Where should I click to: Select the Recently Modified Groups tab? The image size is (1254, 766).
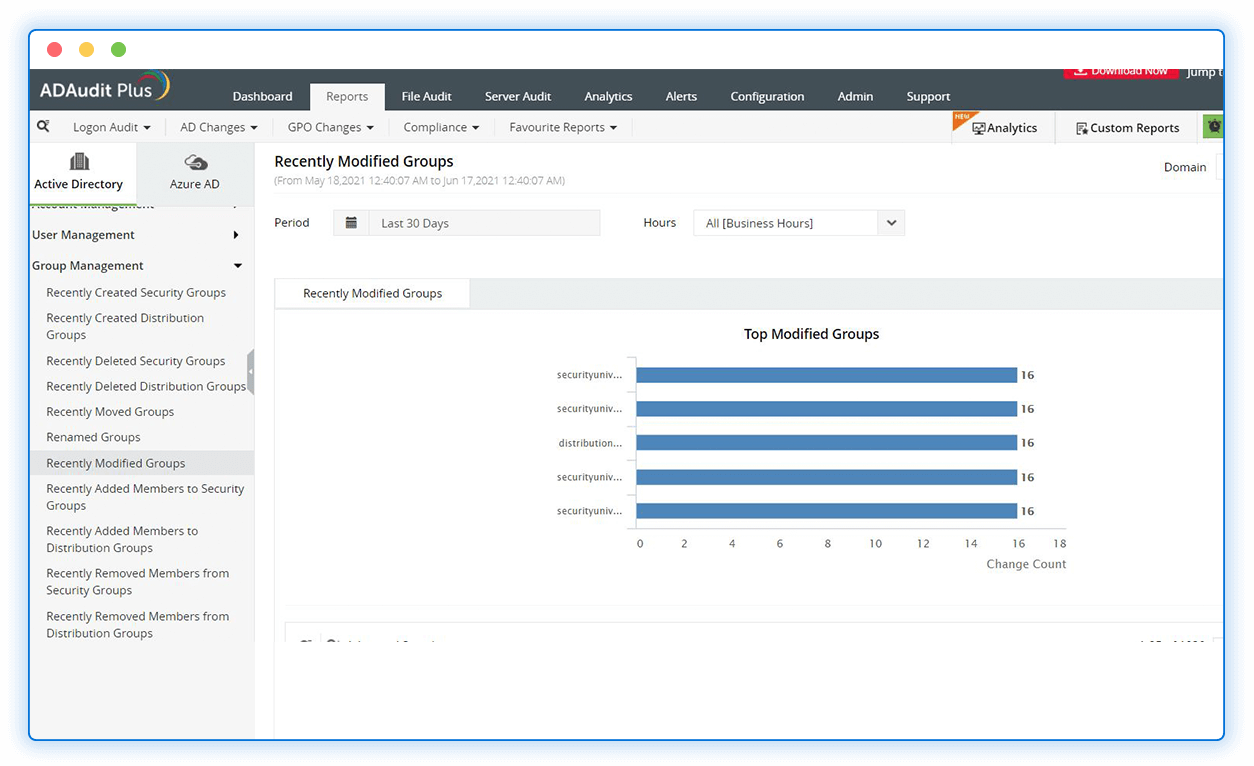371,293
